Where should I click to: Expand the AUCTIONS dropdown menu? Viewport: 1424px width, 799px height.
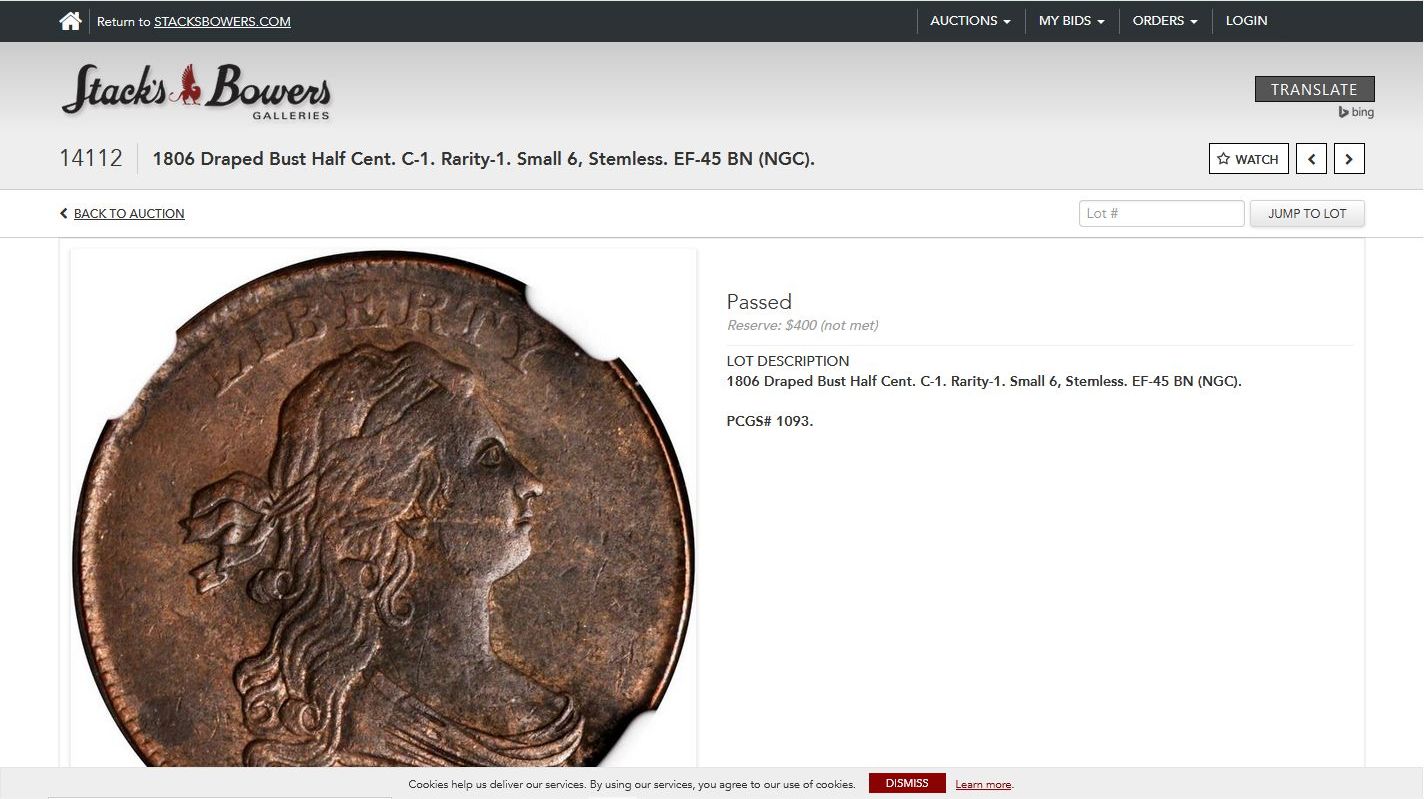(970, 21)
